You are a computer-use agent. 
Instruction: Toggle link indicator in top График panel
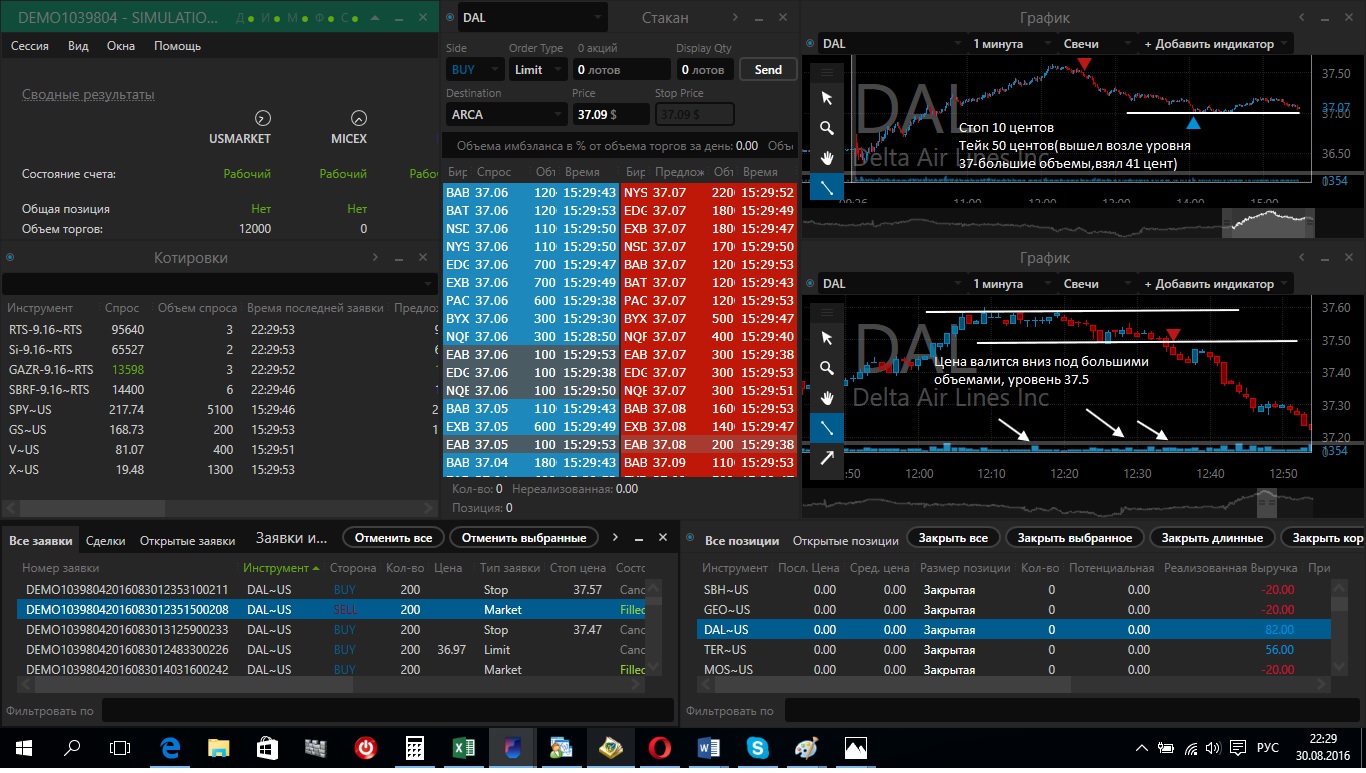click(809, 43)
